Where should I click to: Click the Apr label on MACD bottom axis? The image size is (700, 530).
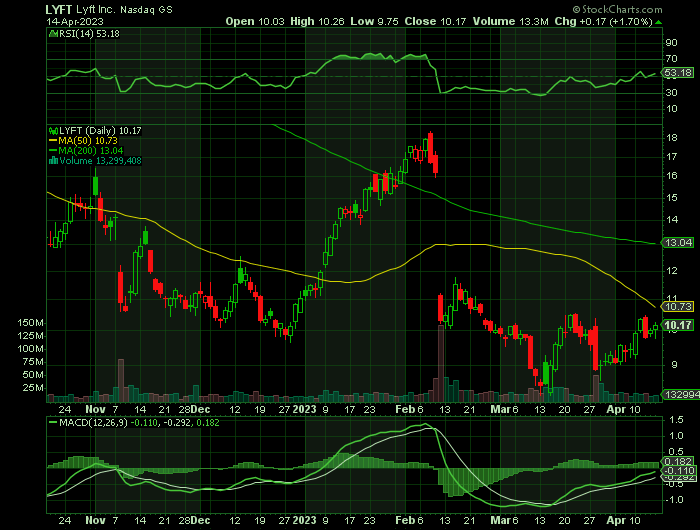click(616, 520)
